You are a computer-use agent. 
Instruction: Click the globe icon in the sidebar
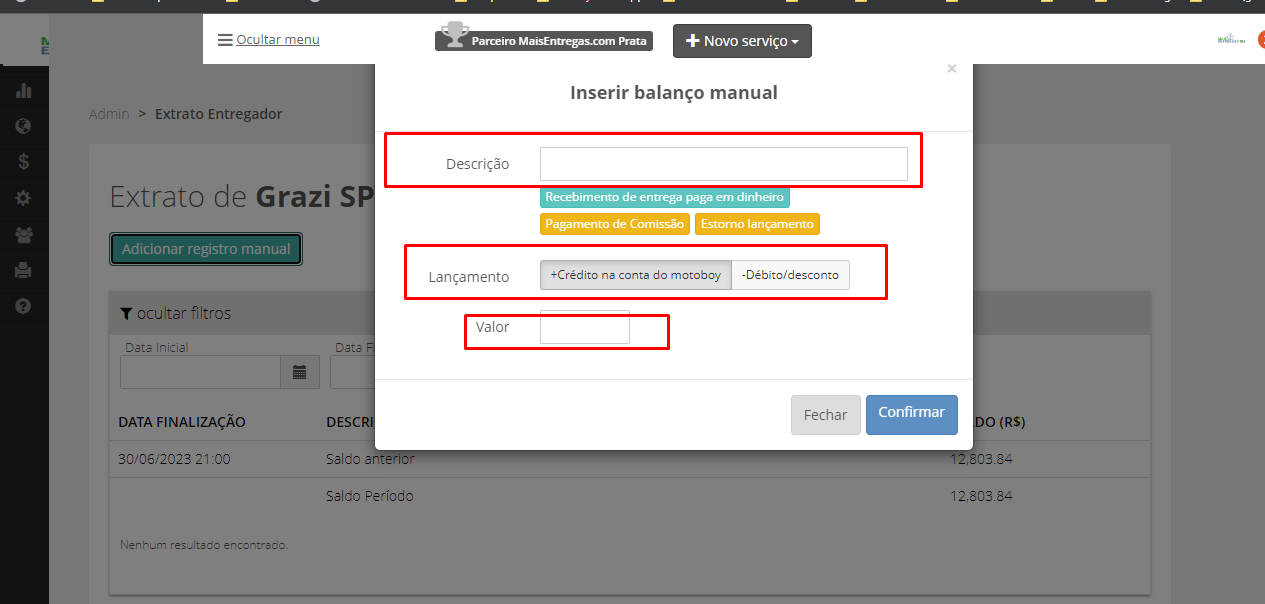click(24, 127)
